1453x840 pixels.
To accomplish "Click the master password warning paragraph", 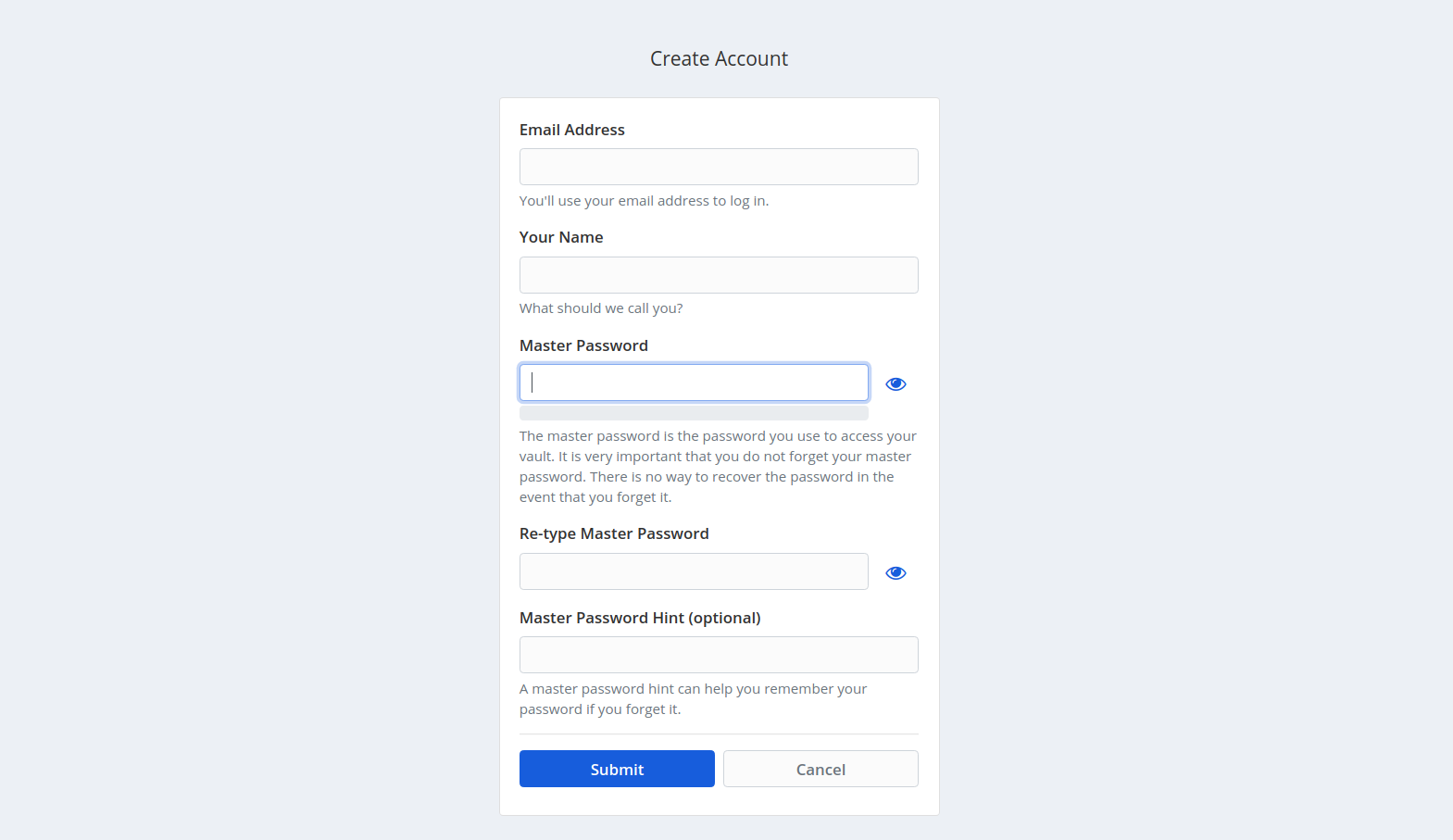I will coord(718,466).
